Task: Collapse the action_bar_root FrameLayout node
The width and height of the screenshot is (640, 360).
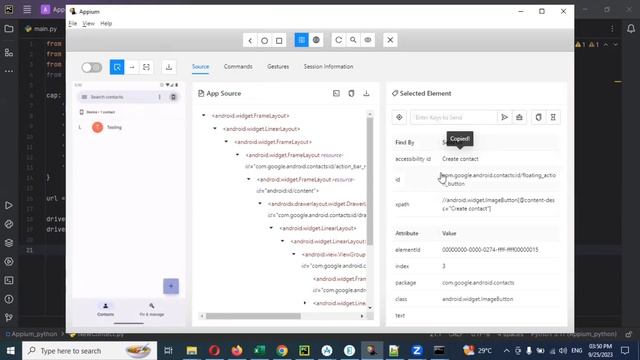Action: coord(238,155)
